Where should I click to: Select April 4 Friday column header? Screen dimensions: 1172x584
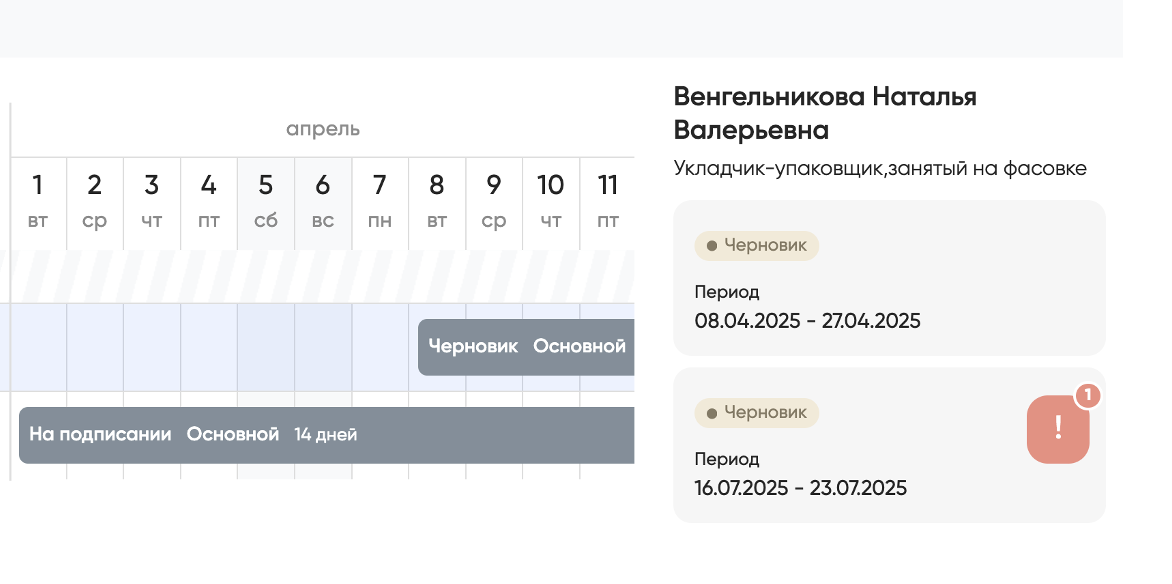pyautogui.click(x=209, y=202)
